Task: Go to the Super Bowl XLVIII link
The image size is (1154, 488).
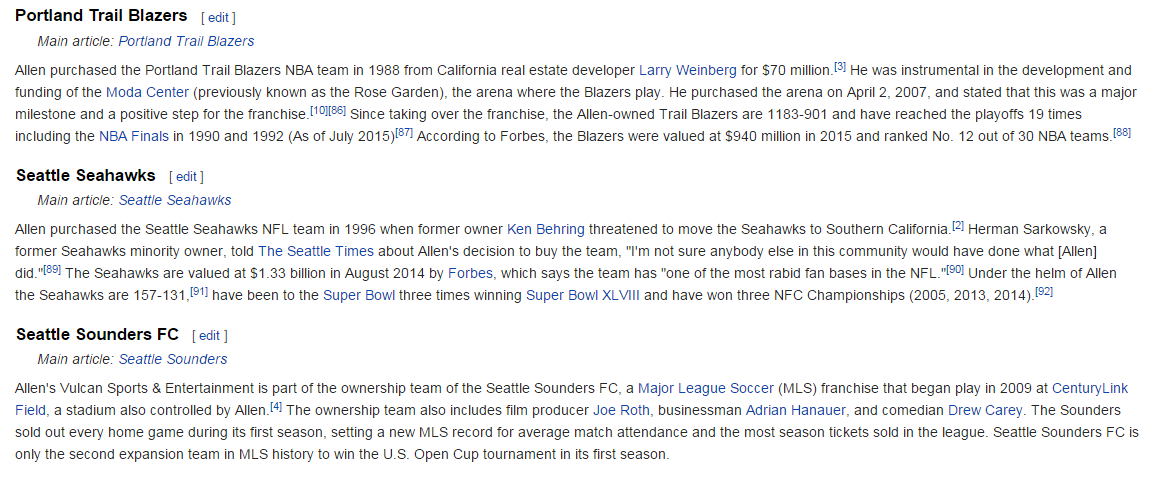Action: pos(584,295)
